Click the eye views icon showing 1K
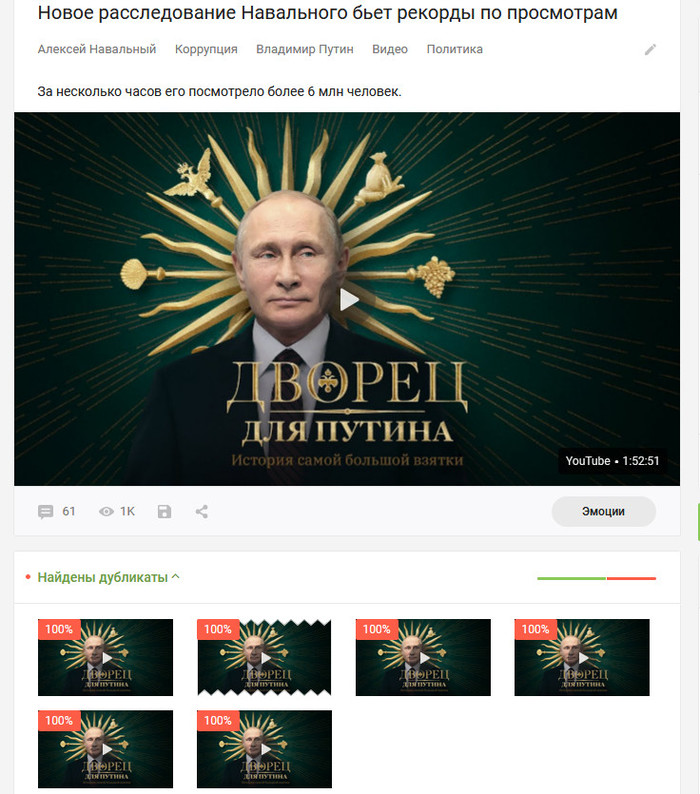The width and height of the screenshot is (700, 794). [106, 511]
